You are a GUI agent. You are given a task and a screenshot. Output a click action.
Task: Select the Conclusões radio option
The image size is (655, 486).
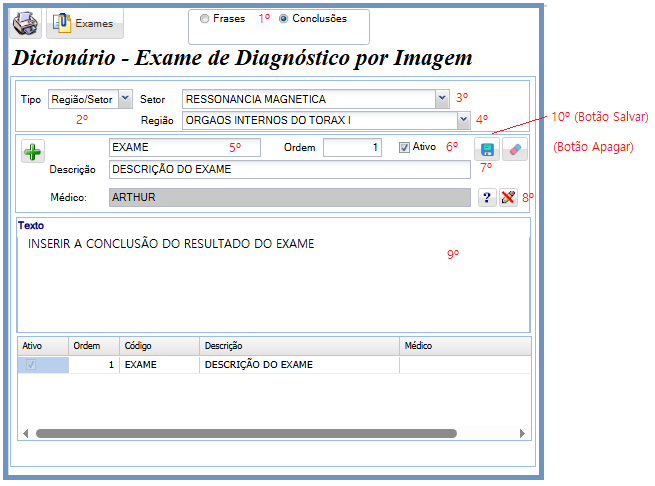(284, 19)
